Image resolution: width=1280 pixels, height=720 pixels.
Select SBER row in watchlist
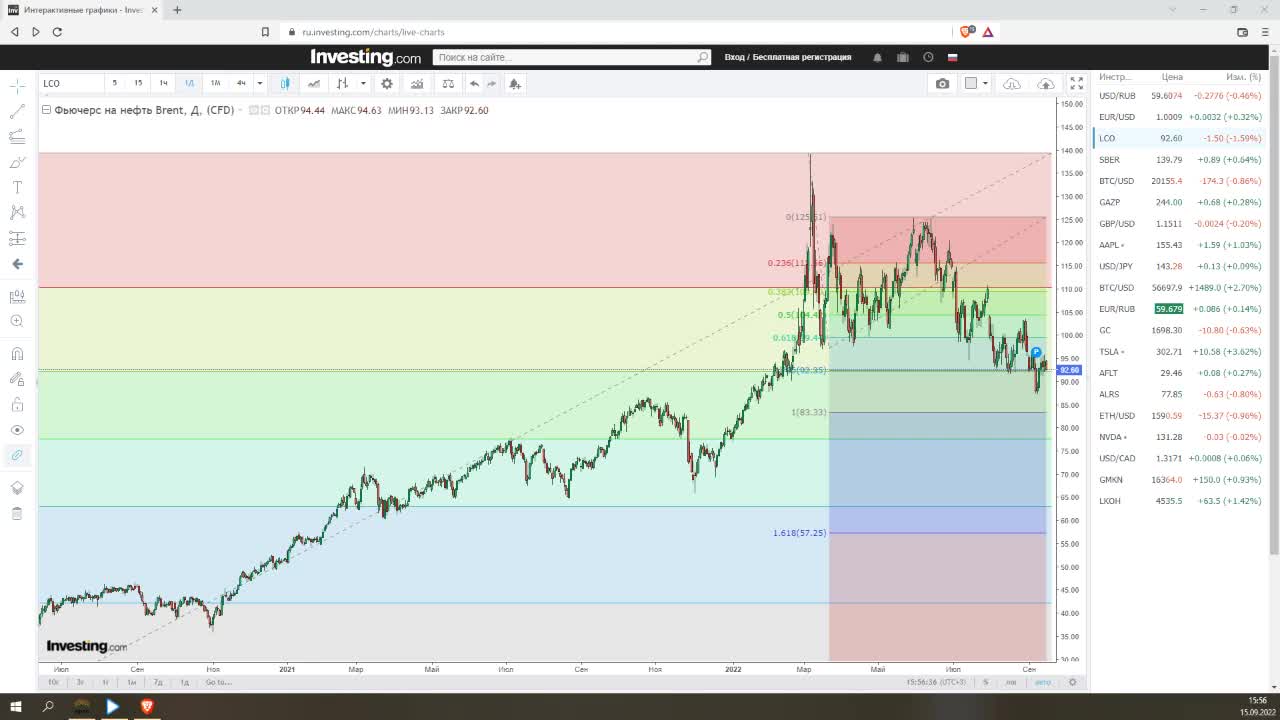click(x=1181, y=159)
